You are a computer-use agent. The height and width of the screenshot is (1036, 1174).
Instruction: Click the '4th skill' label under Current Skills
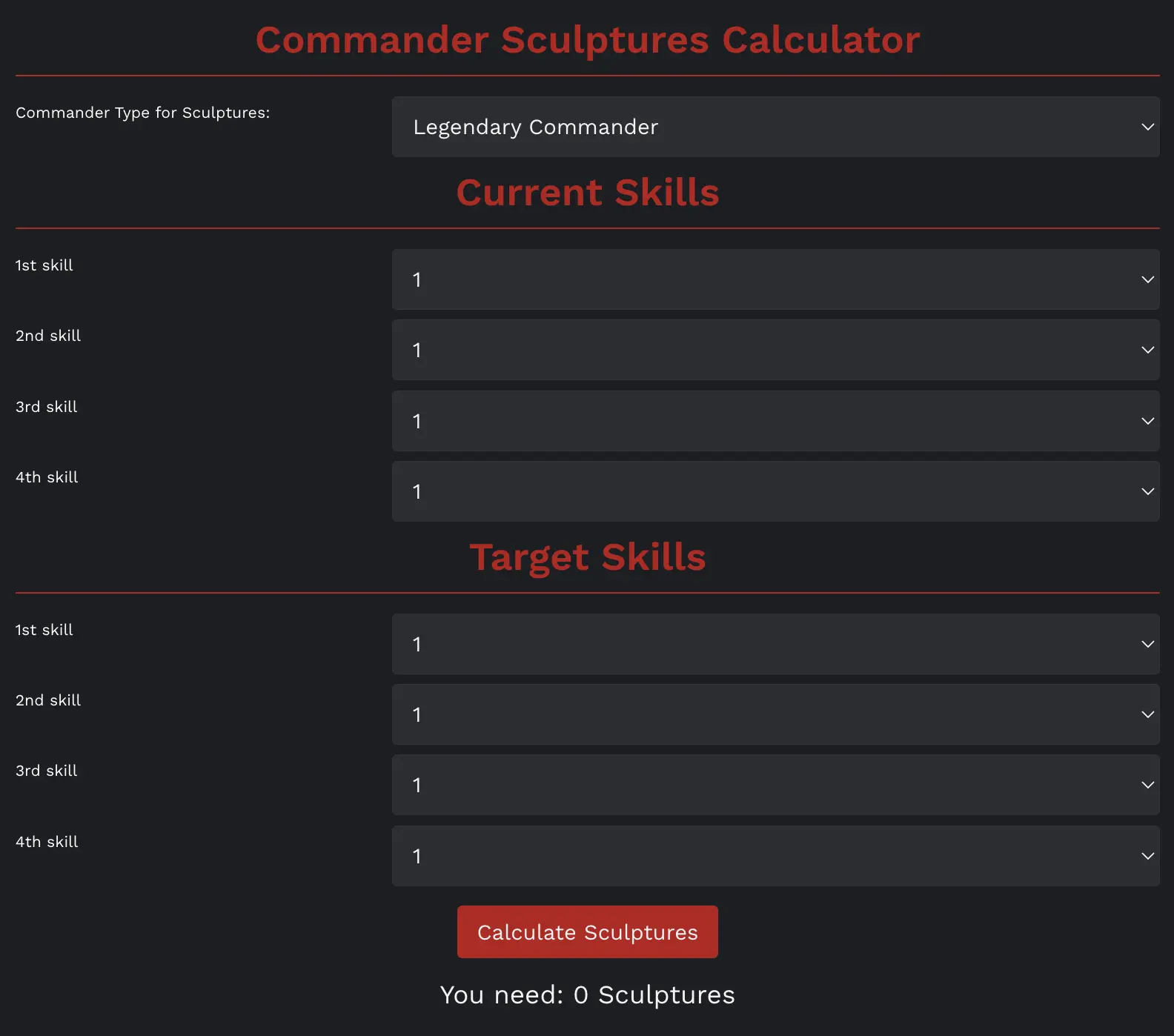pyautogui.click(x=47, y=477)
